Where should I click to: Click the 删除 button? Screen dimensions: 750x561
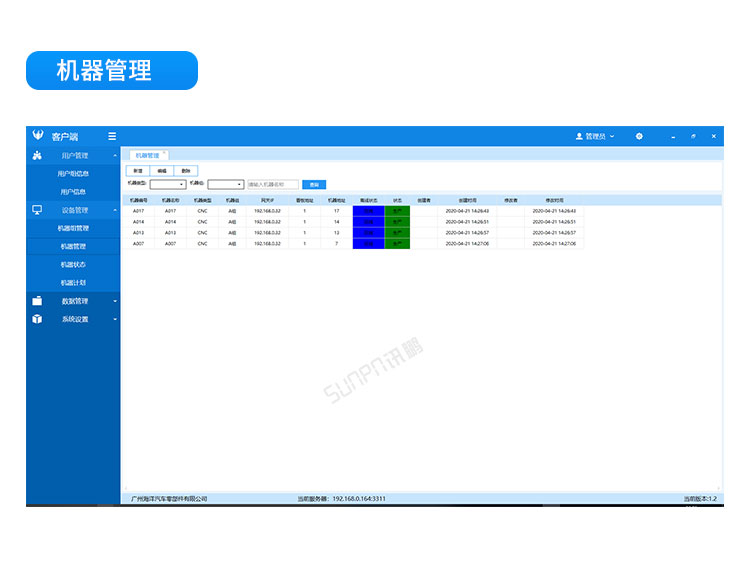[x=186, y=171]
